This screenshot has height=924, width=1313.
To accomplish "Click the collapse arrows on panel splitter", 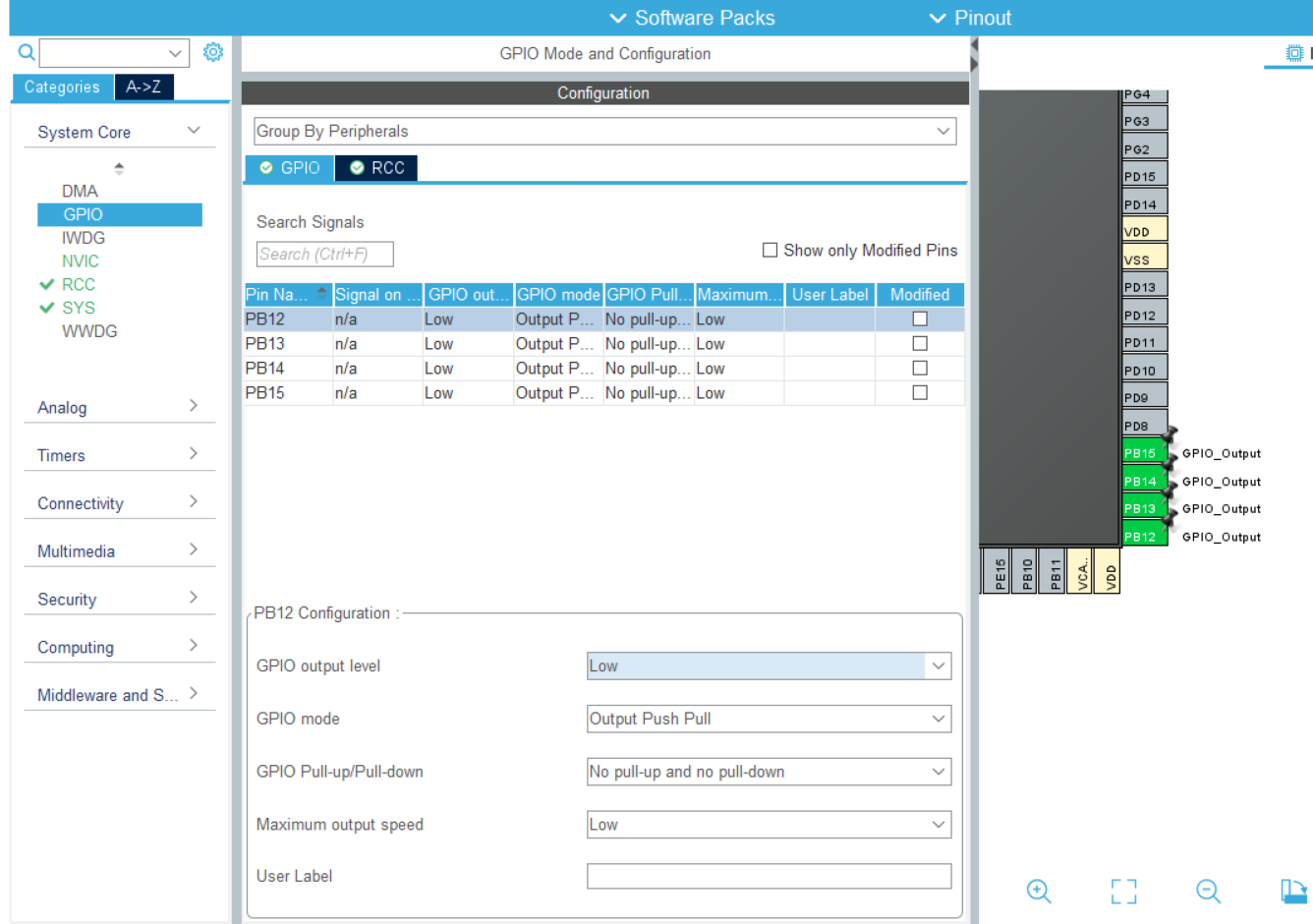I will pyautogui.click(x=974, y=55).
